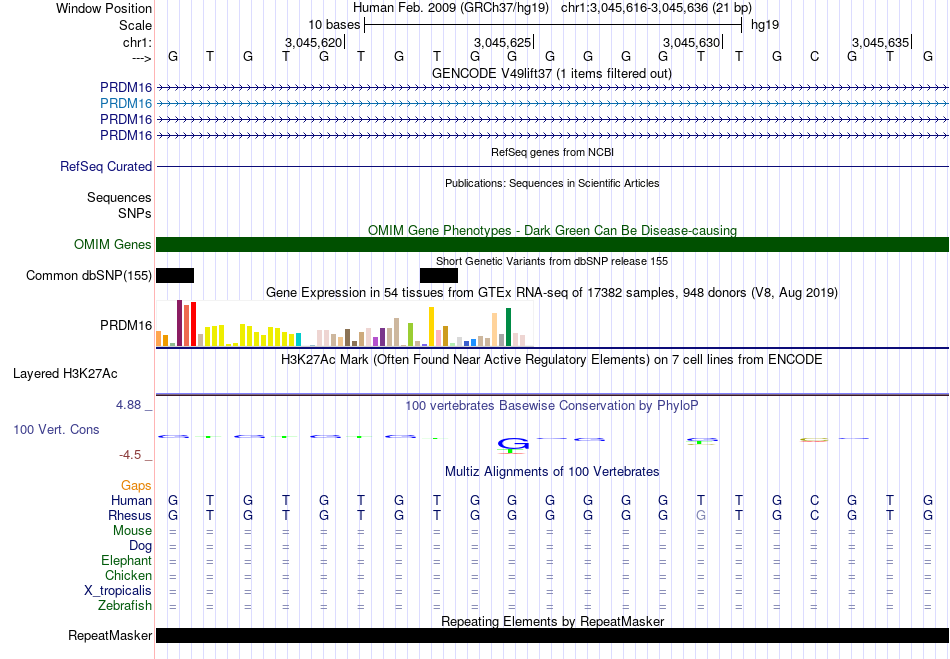Open 'Publications: Sequences in Scientific Articles' title
This screenshot has width=950, height=659.
point(552,183)
